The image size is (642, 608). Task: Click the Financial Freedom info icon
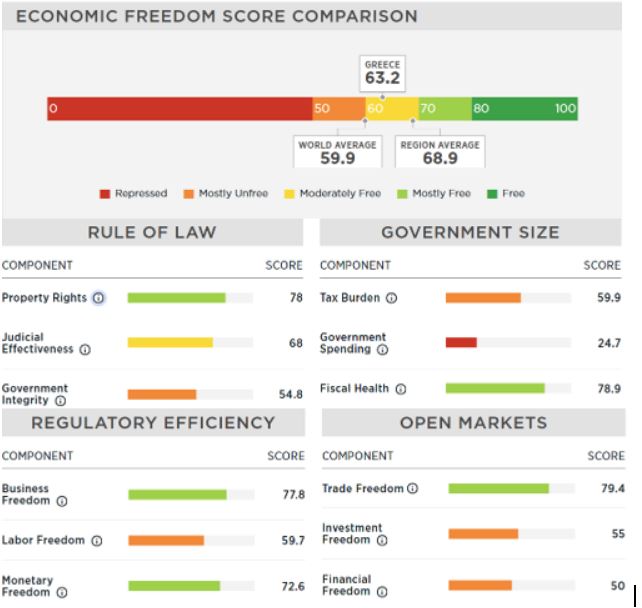coord(381,592)
